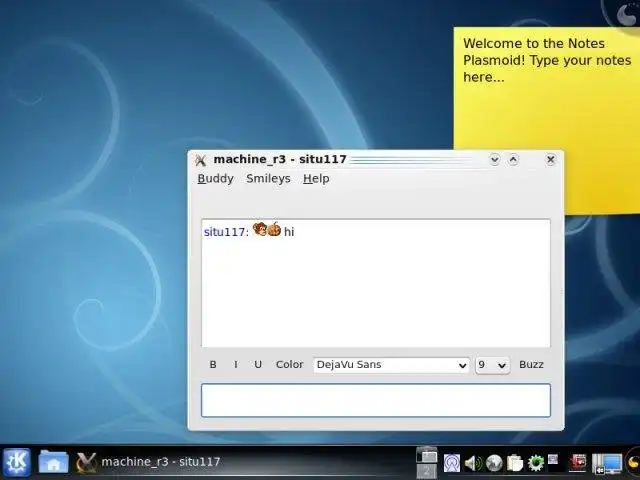The height and width of the screenshot is (480, 640).
Task: Click the chat window's title bar icon
Action: pyautogui.click(x=200, y=160)
